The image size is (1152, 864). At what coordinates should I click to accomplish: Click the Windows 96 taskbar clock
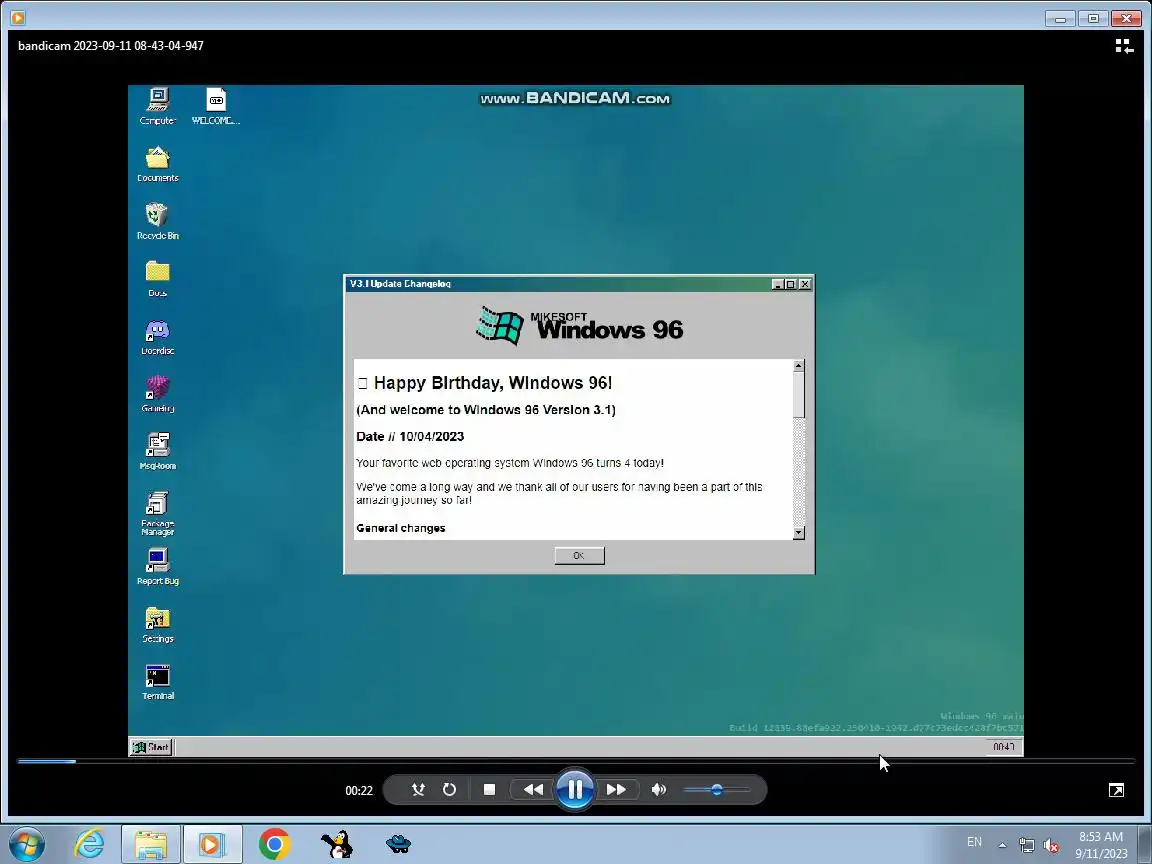[1003, 747]
